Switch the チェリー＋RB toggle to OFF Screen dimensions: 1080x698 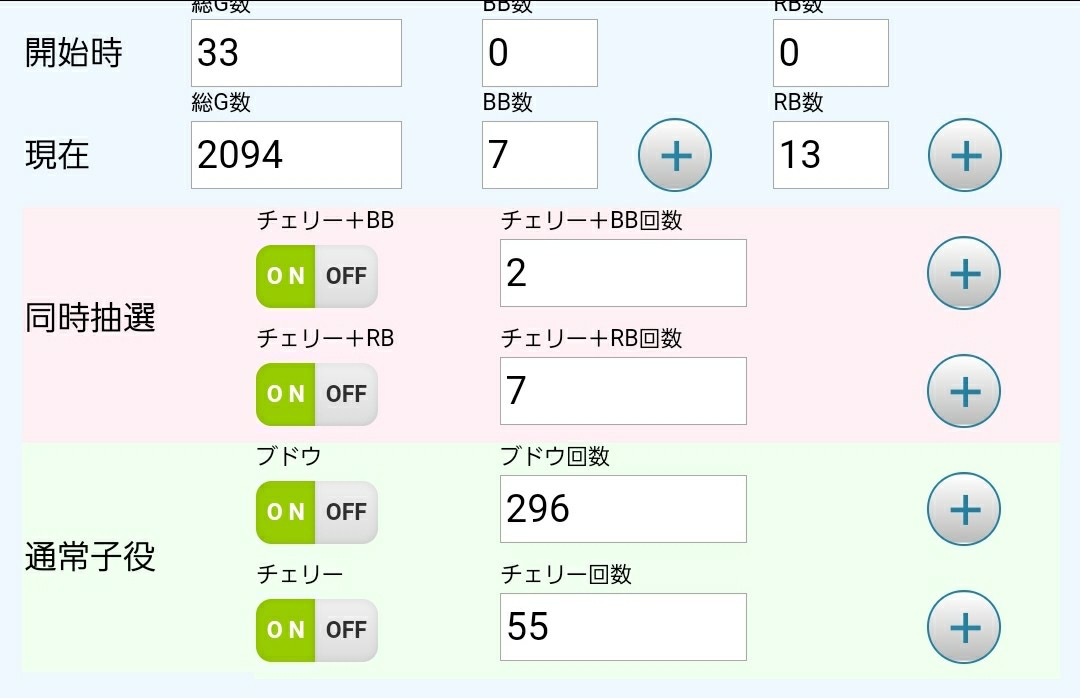(346, 394)
